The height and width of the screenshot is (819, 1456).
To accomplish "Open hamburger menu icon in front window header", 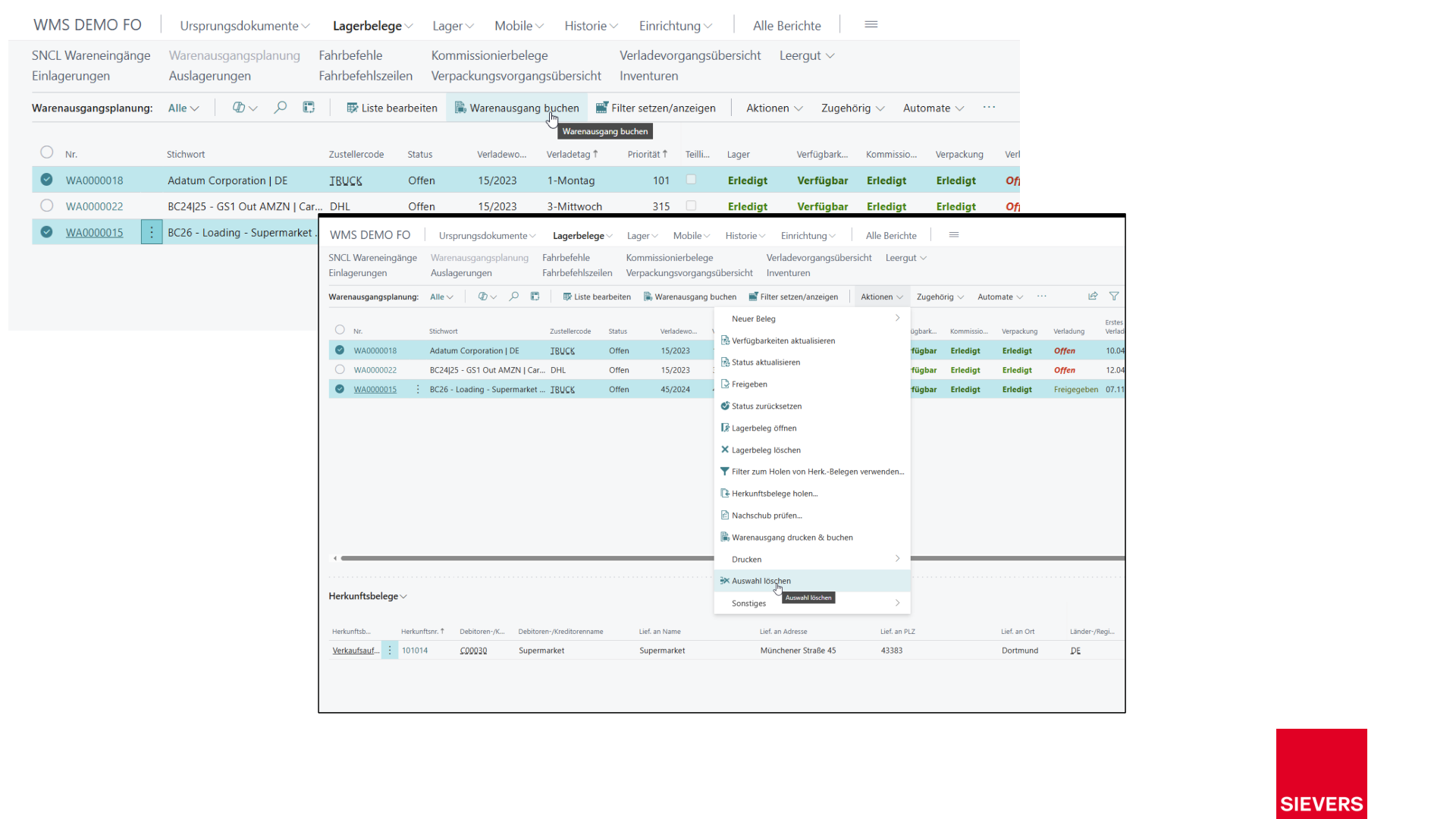I will [x=954, y=235].
